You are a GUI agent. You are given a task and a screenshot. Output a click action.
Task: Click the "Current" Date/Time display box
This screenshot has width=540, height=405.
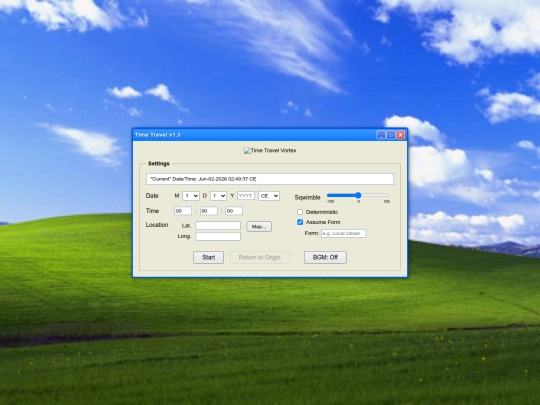pyautogui.click(x=270, y=179)
